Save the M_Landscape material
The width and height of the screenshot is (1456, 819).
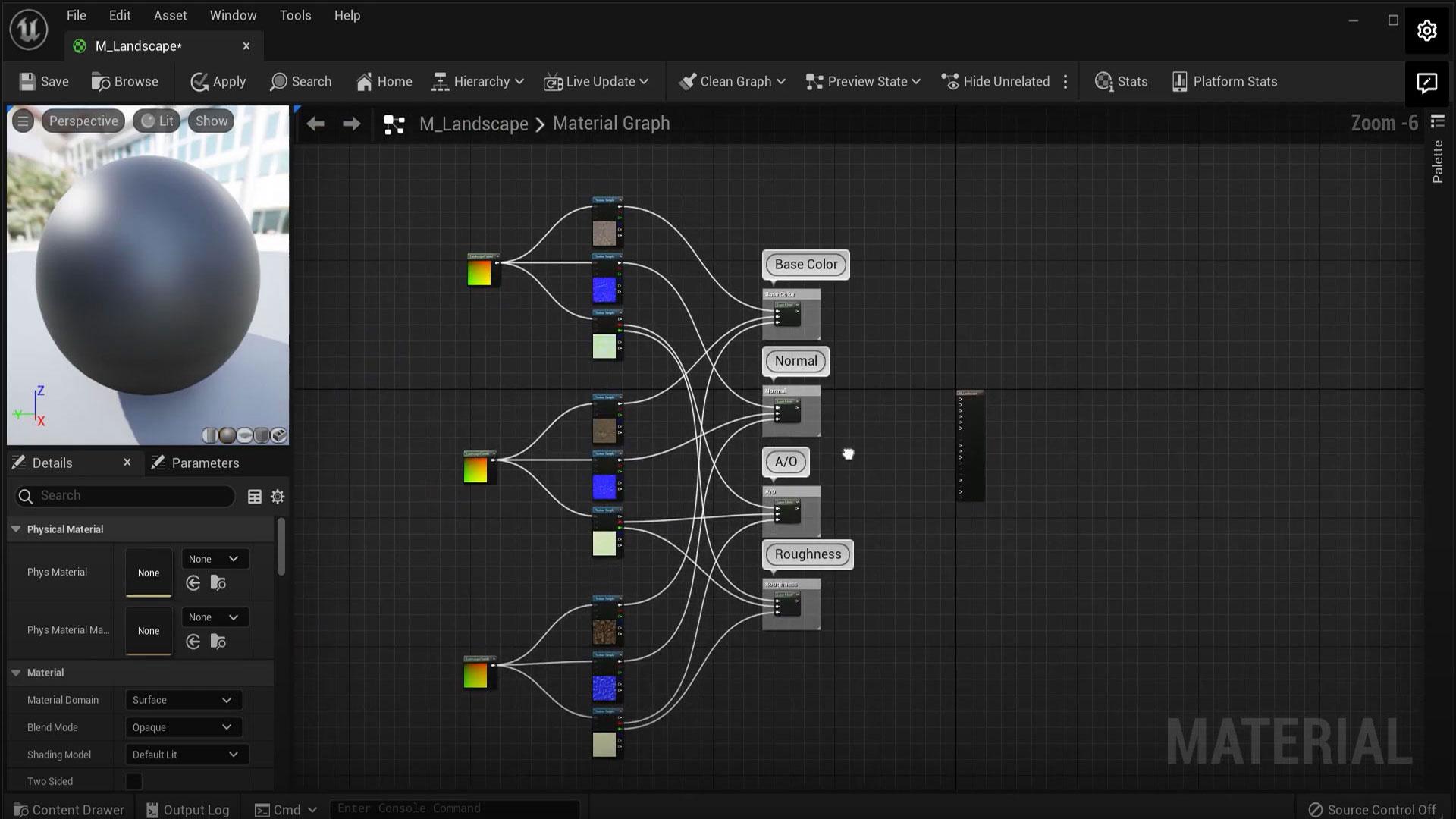[x=43, y=81]
